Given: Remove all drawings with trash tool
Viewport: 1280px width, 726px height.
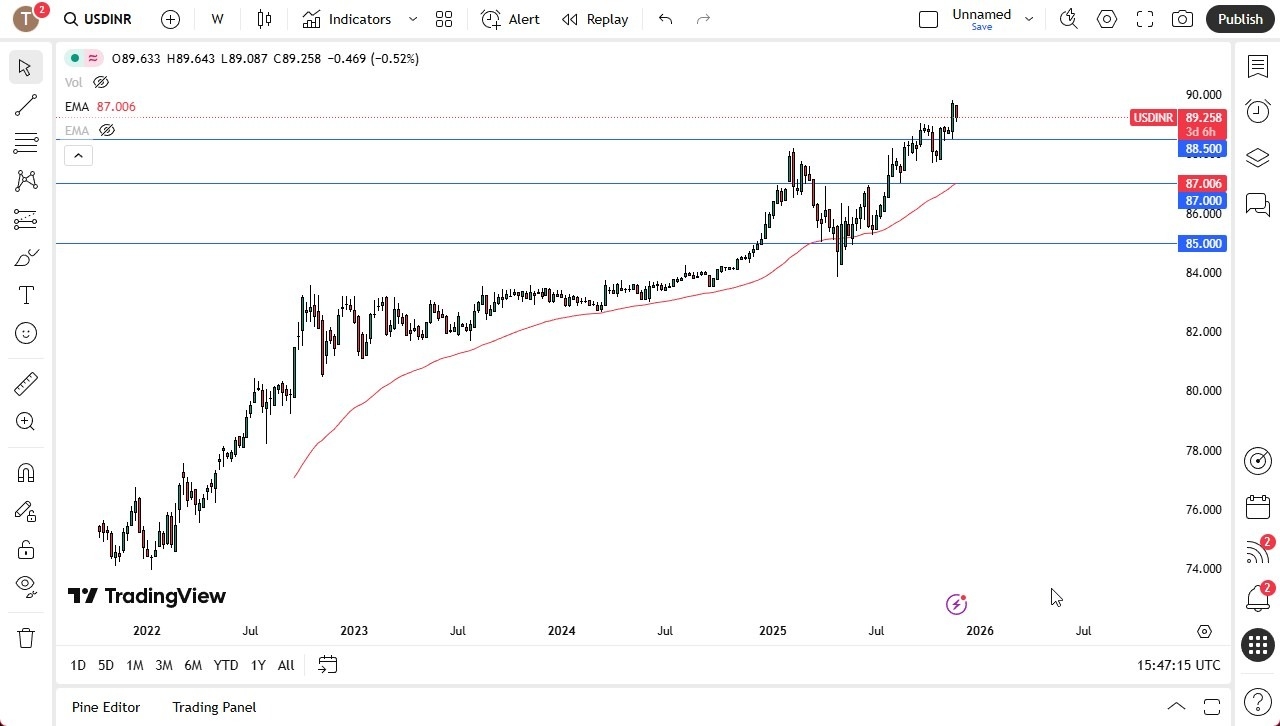Looking at the screenshot, I should tap(25, 637).
